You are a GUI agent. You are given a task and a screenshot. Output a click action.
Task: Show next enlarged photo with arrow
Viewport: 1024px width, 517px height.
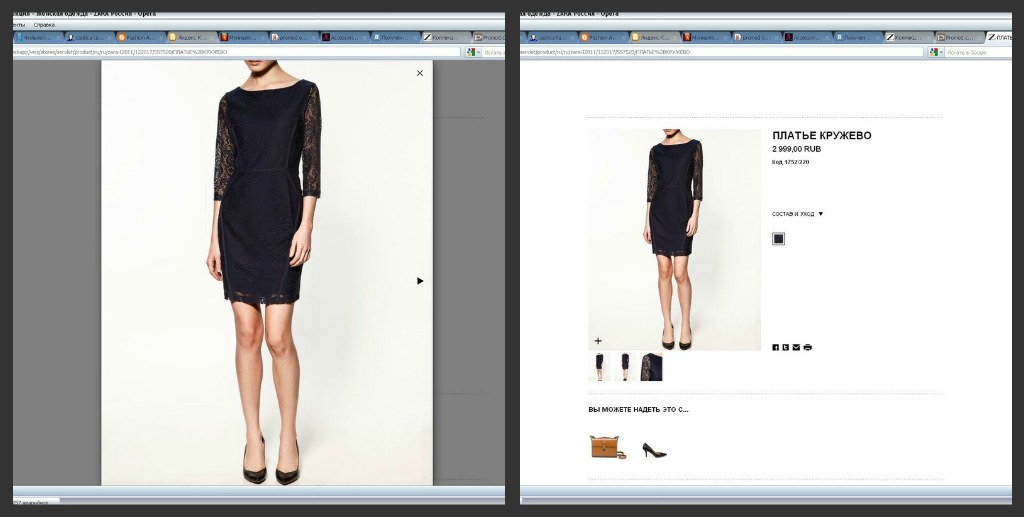pos(420,281)
